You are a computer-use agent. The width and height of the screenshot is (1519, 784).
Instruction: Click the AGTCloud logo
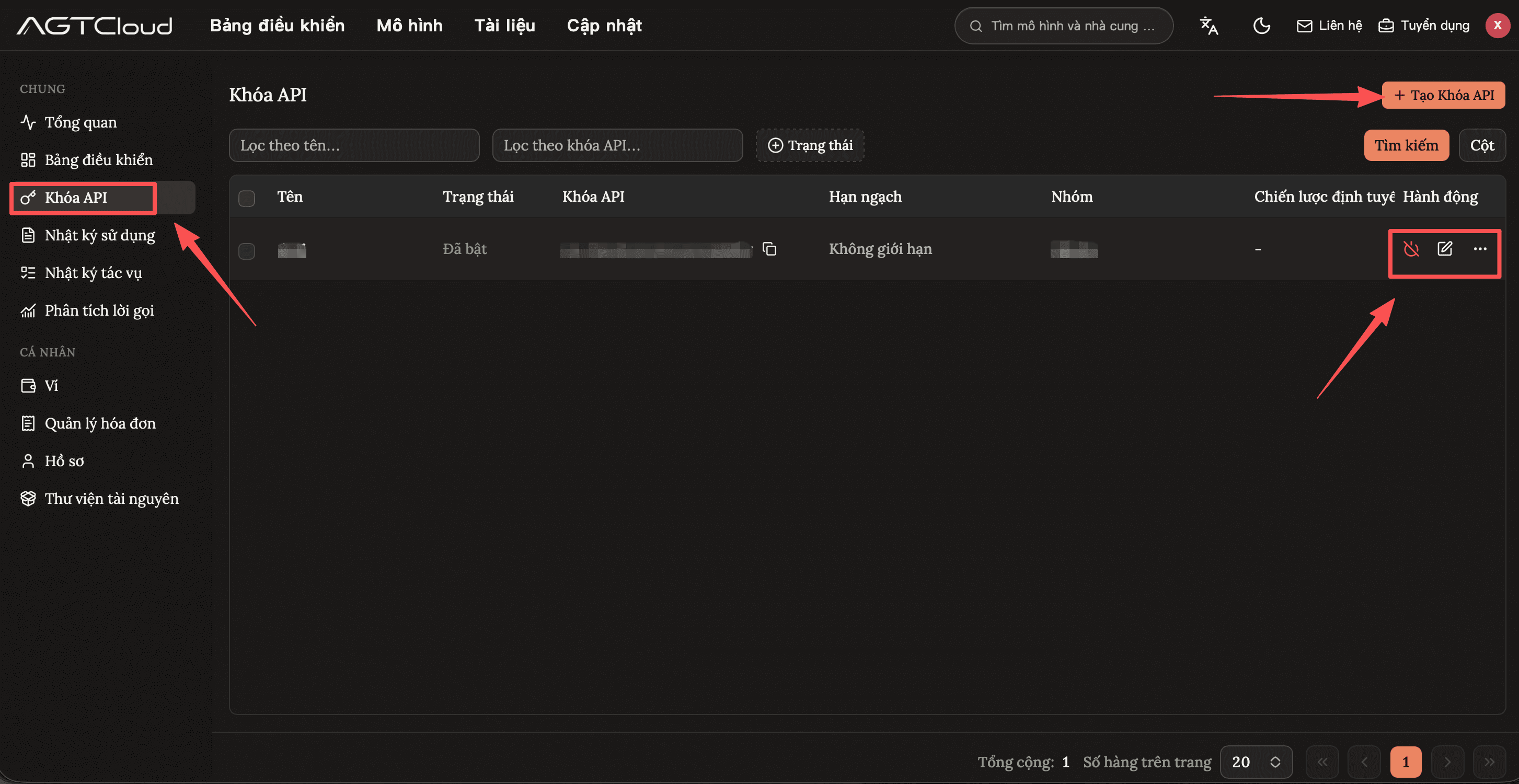[x=95, y=25]
